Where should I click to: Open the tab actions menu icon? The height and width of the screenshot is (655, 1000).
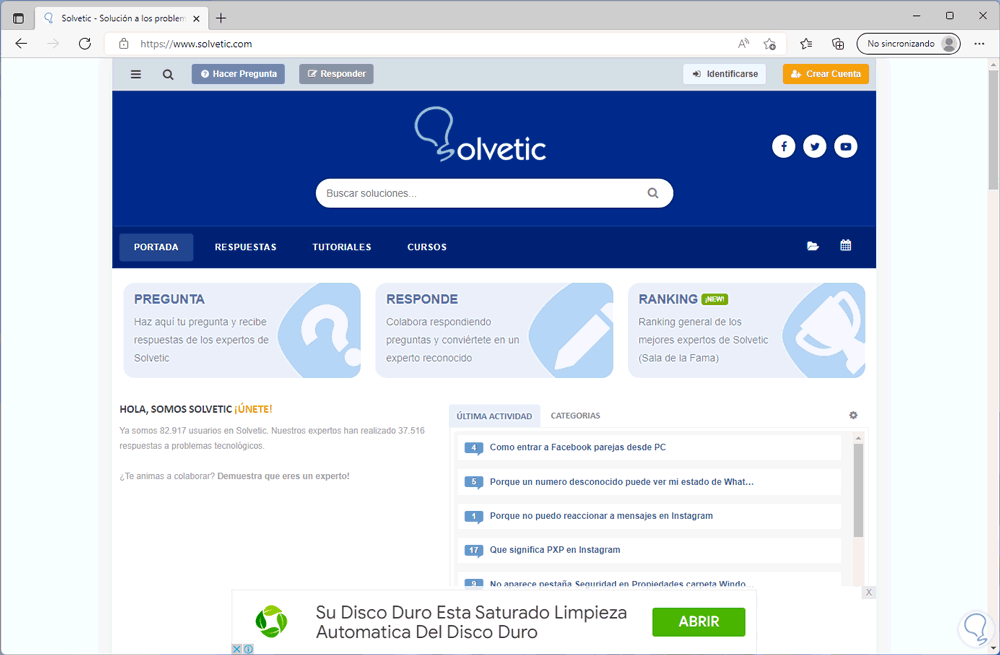tap(18, 18)
